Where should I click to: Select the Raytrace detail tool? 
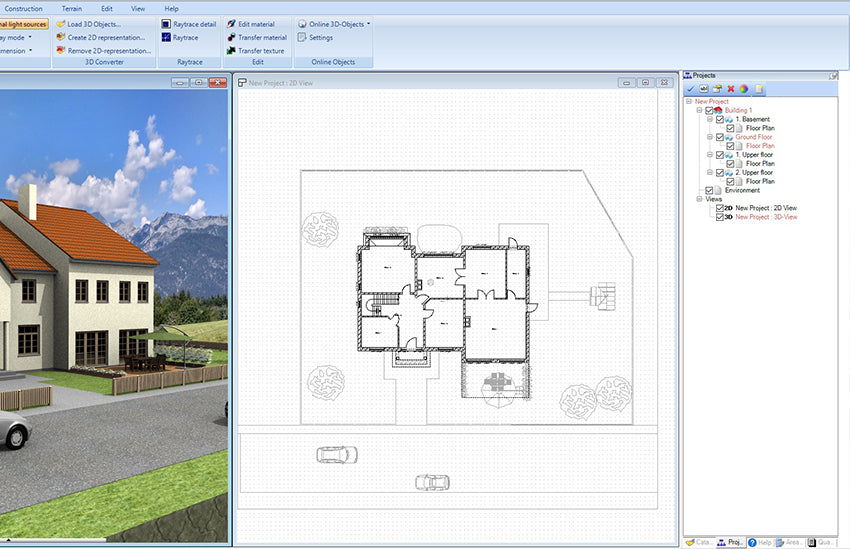coord(166,23)
